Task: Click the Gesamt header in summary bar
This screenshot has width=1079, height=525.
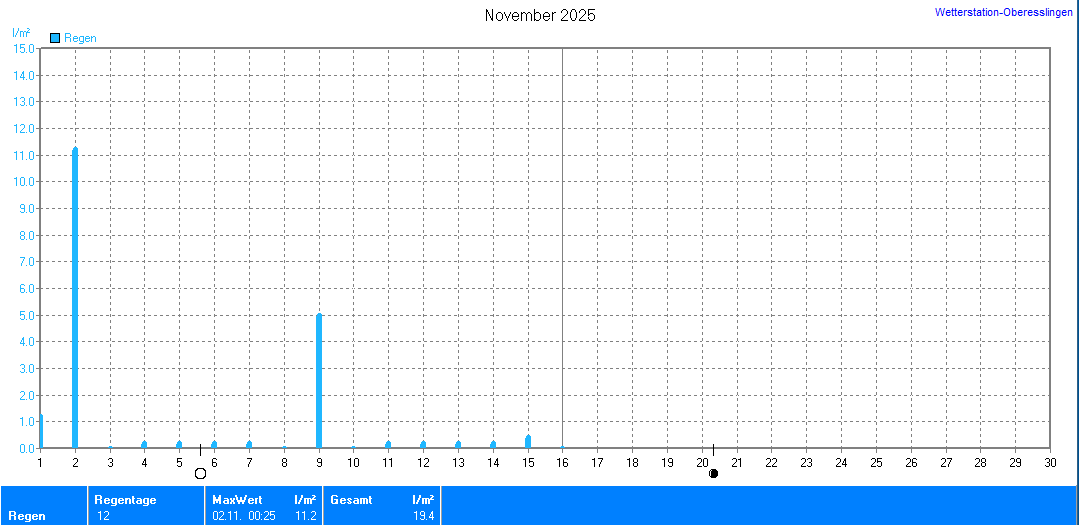Action: (x=350, y=500)
